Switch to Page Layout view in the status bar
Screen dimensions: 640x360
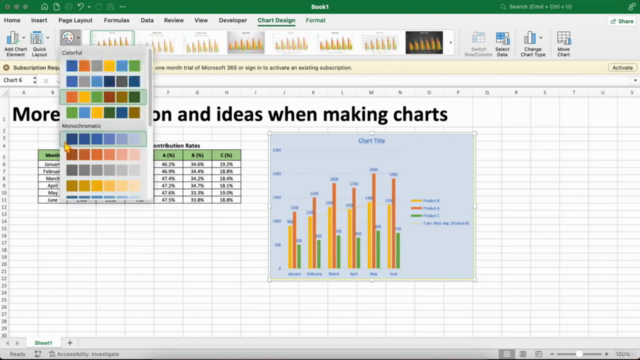[523, 354]
